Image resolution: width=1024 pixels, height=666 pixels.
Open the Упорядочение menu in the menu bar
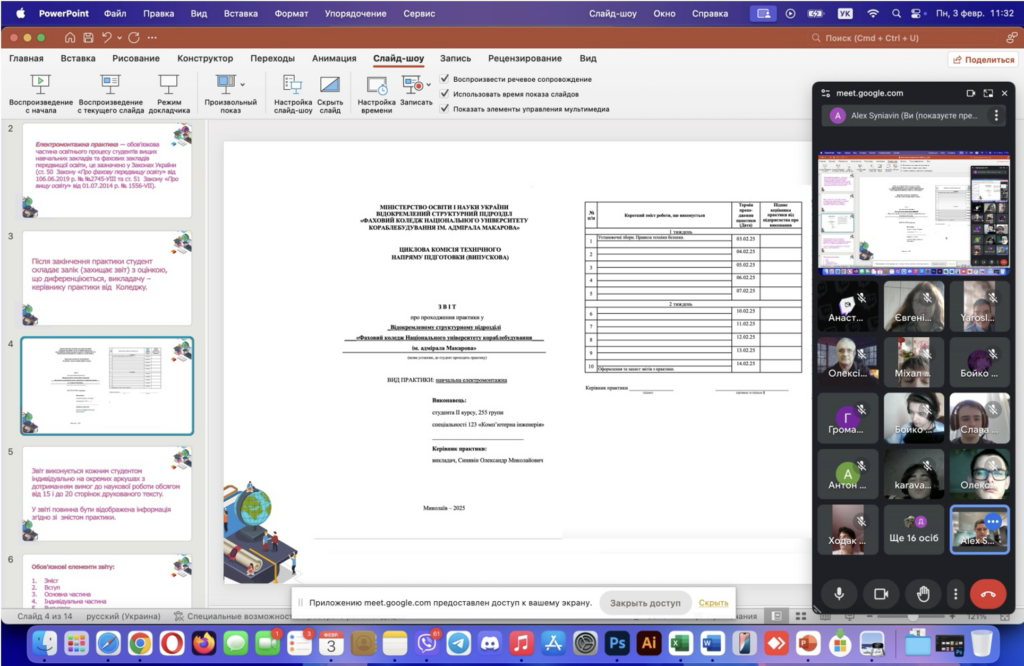[x=355, y=13]
